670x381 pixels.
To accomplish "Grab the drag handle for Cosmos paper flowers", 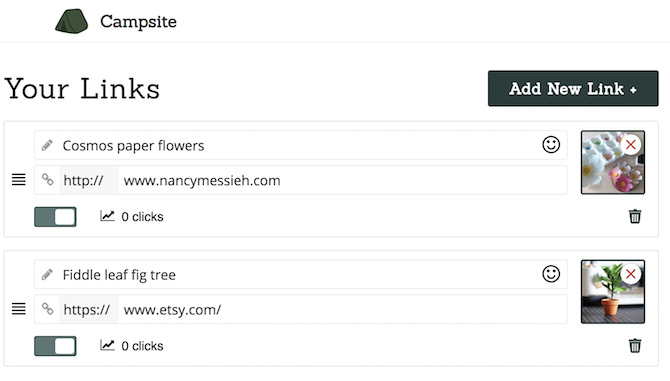I will (18, 179).
